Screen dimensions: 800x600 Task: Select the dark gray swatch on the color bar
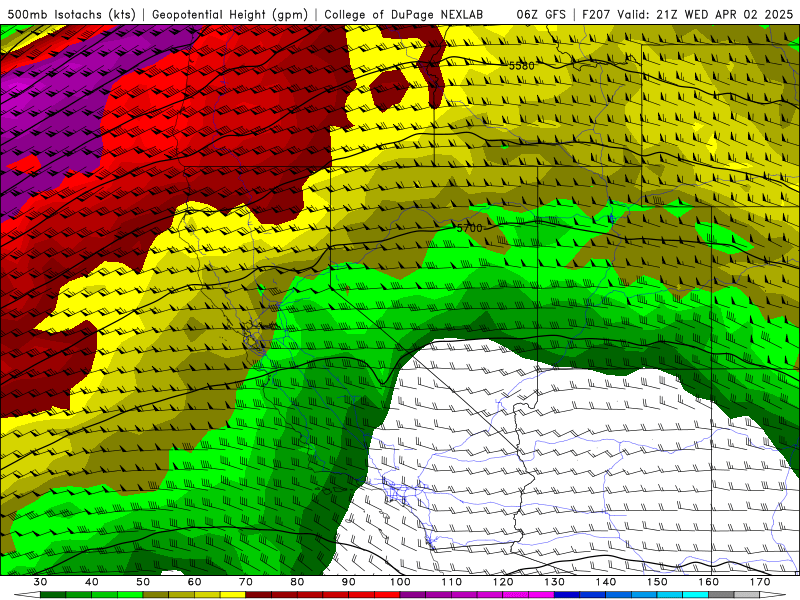(721, 595)
